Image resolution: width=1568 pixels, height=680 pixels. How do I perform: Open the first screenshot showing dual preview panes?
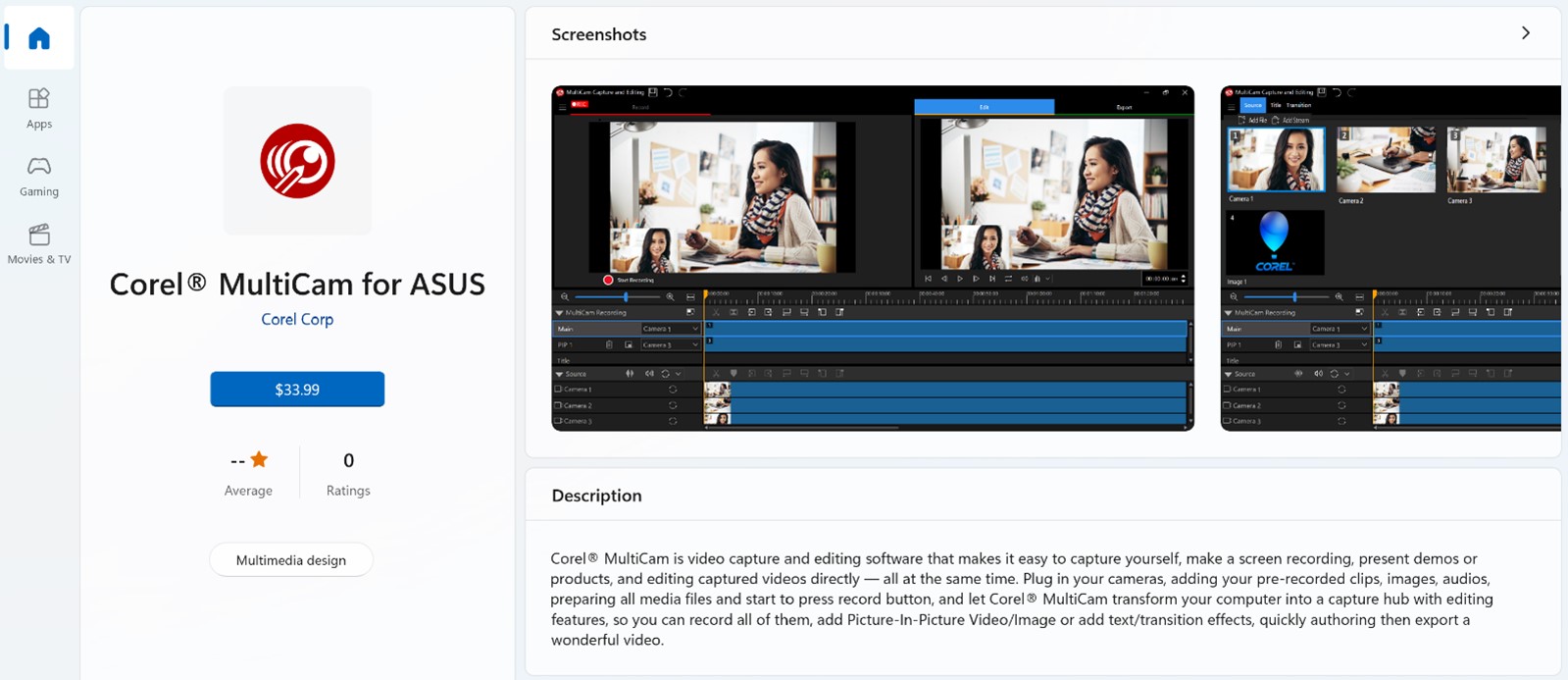873,258
